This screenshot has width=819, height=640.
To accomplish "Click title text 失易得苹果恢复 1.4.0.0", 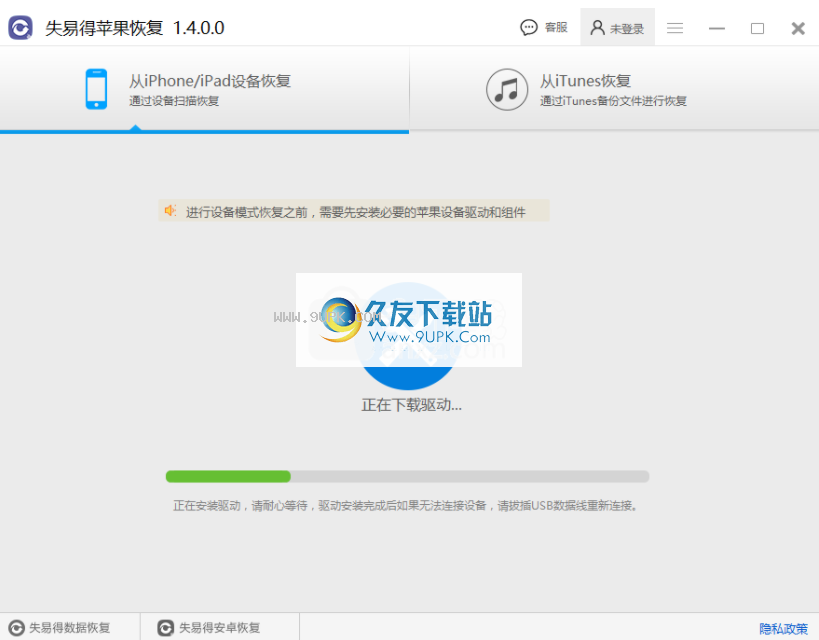I will click(x=135, y=28).
